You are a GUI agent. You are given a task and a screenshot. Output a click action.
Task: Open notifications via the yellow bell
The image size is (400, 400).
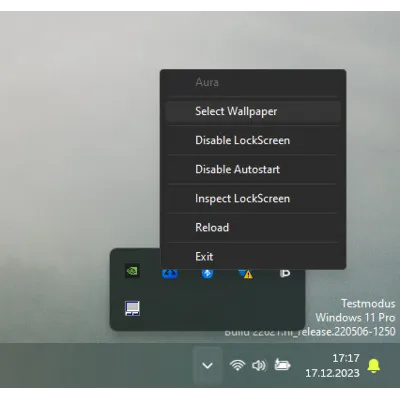pyautogui.click(x=374, y=366)
